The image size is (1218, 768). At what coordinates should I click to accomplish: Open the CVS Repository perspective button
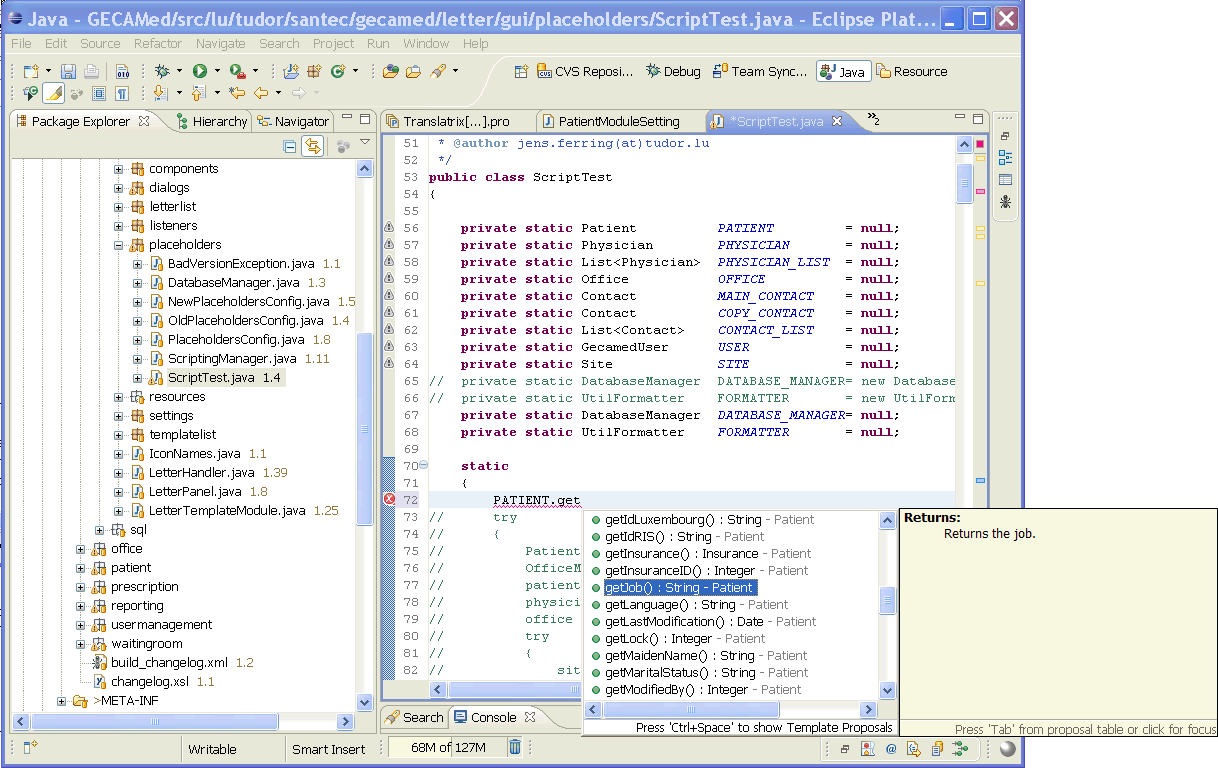585,71
